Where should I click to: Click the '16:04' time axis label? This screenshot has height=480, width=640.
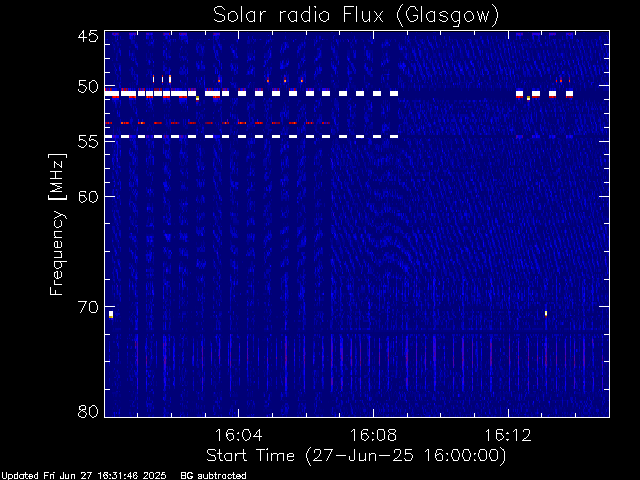238,435
